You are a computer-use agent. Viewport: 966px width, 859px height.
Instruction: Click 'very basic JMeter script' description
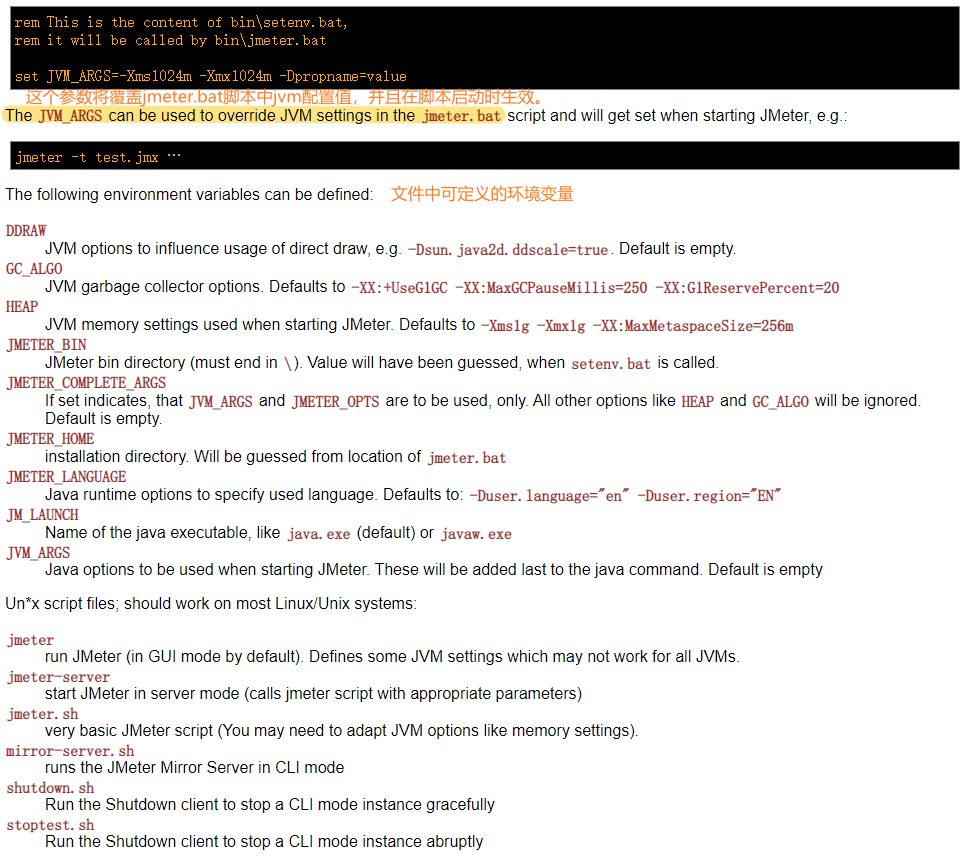341,731
